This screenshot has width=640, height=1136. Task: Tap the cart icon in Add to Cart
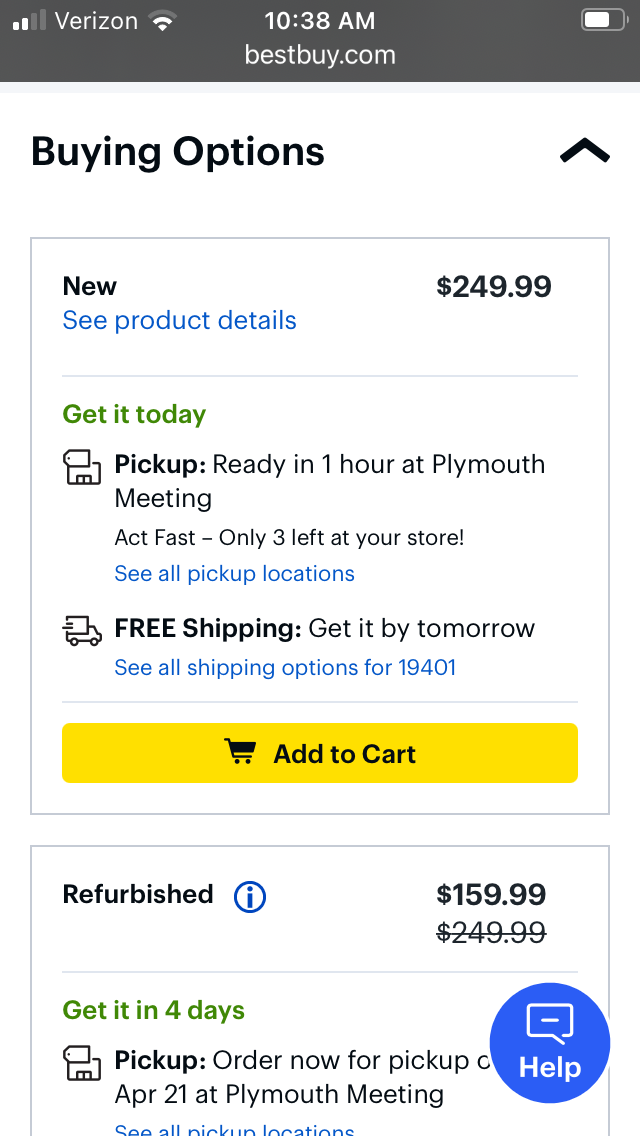[240, 753]
